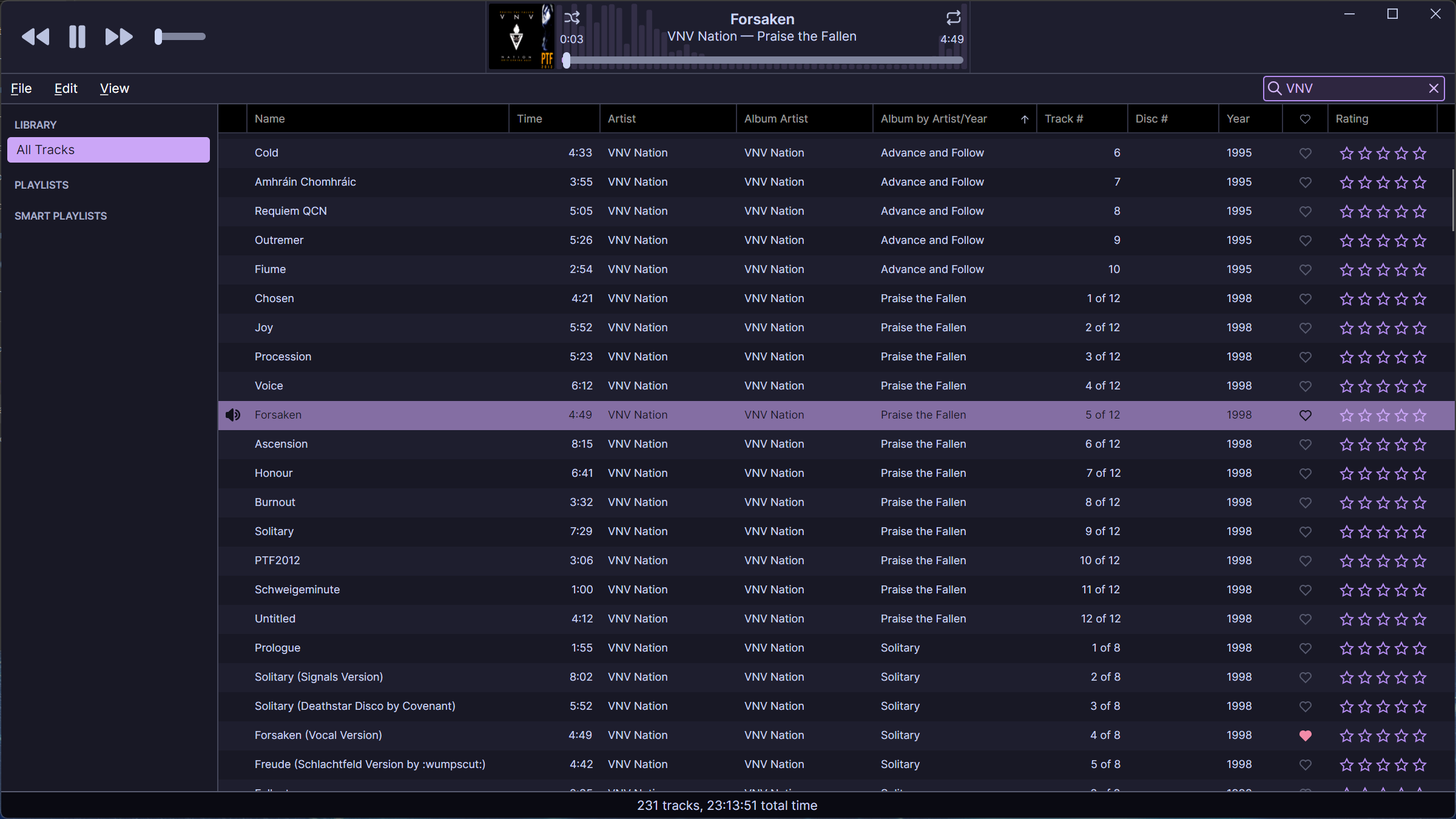The height and width of the screenshot is (819, 1456).
Task: Rate Untitled two stars
Action: (x=1365, y=619)
